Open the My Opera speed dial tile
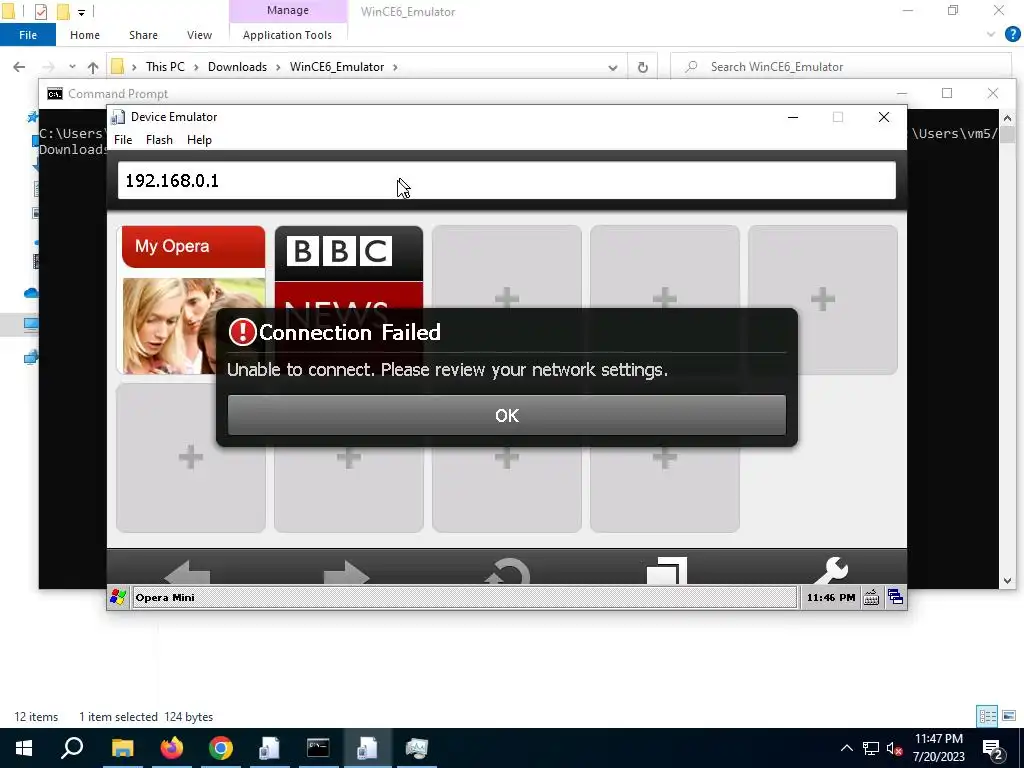The image size is (1024, 768). (191, 300)
